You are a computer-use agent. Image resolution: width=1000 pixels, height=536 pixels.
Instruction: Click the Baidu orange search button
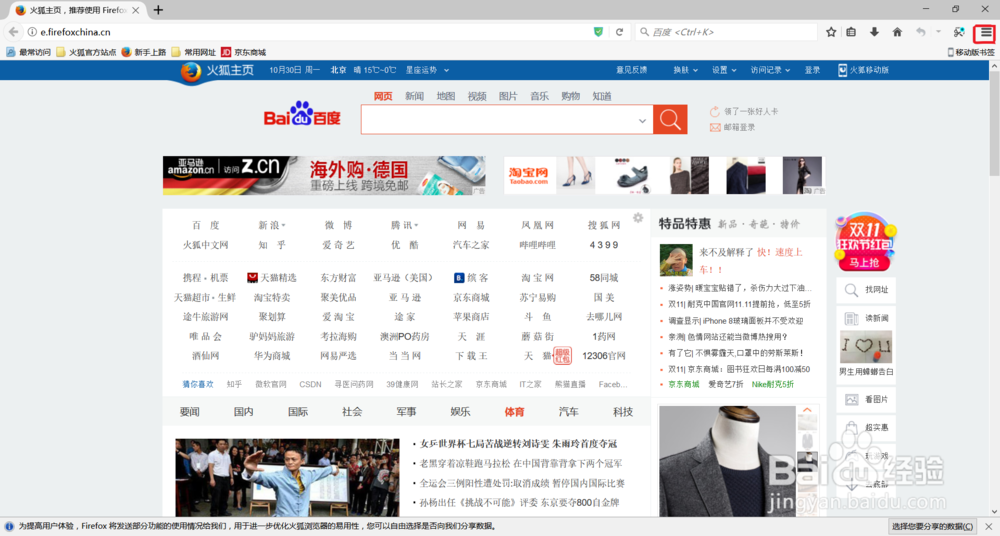670,119
